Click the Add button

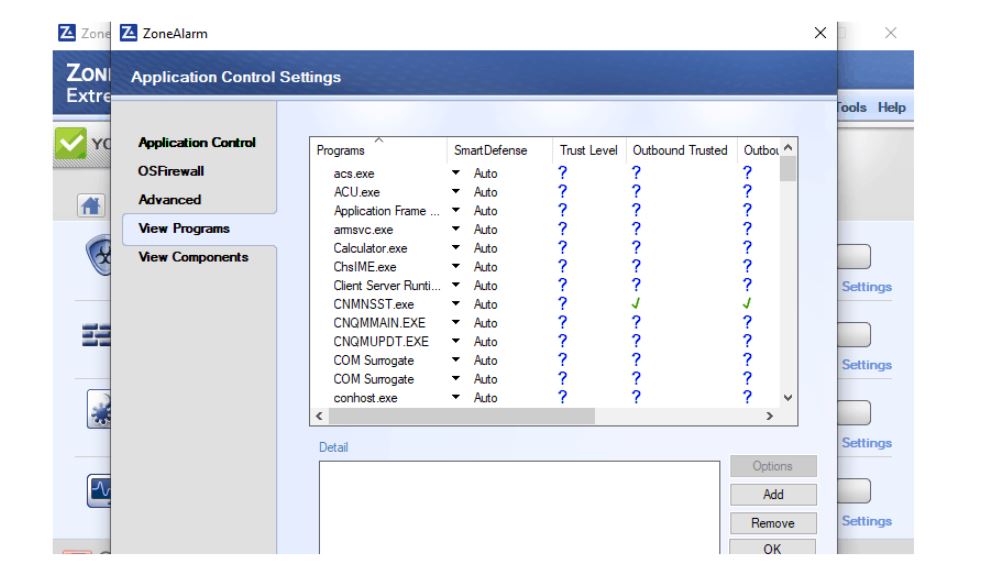[x=773, y=495]
